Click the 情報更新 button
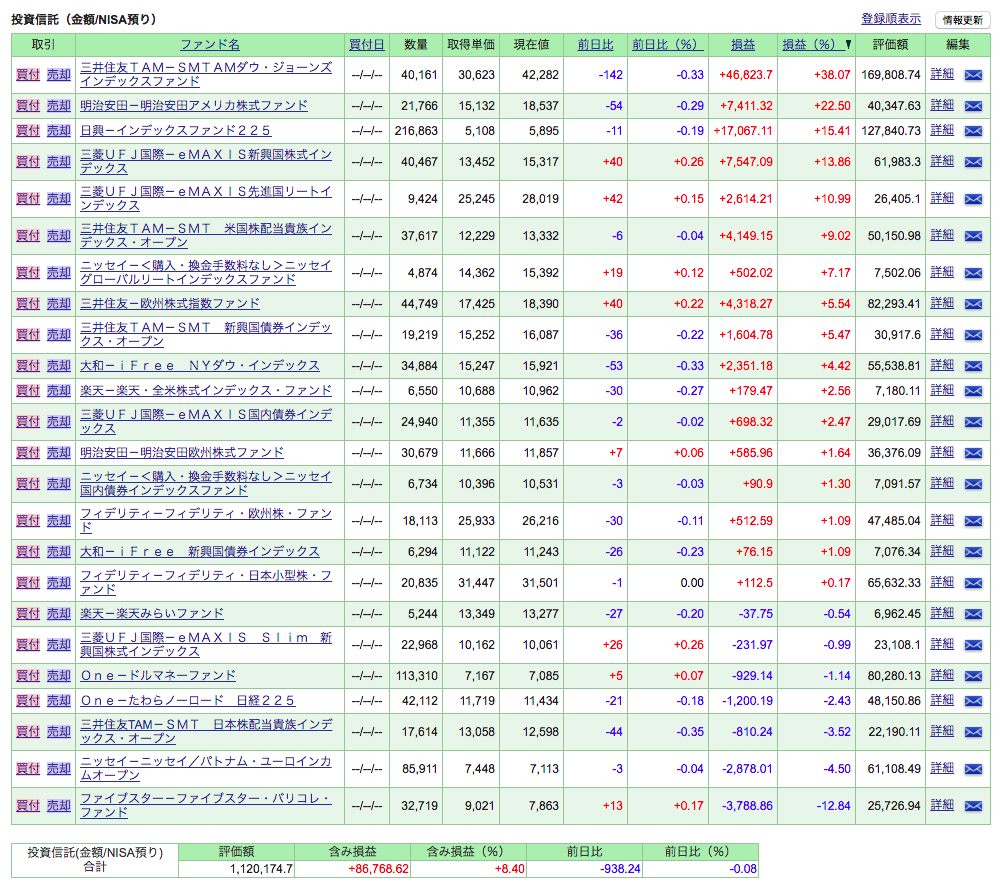Screen dimensions: 1004x886 coord(963,20)
